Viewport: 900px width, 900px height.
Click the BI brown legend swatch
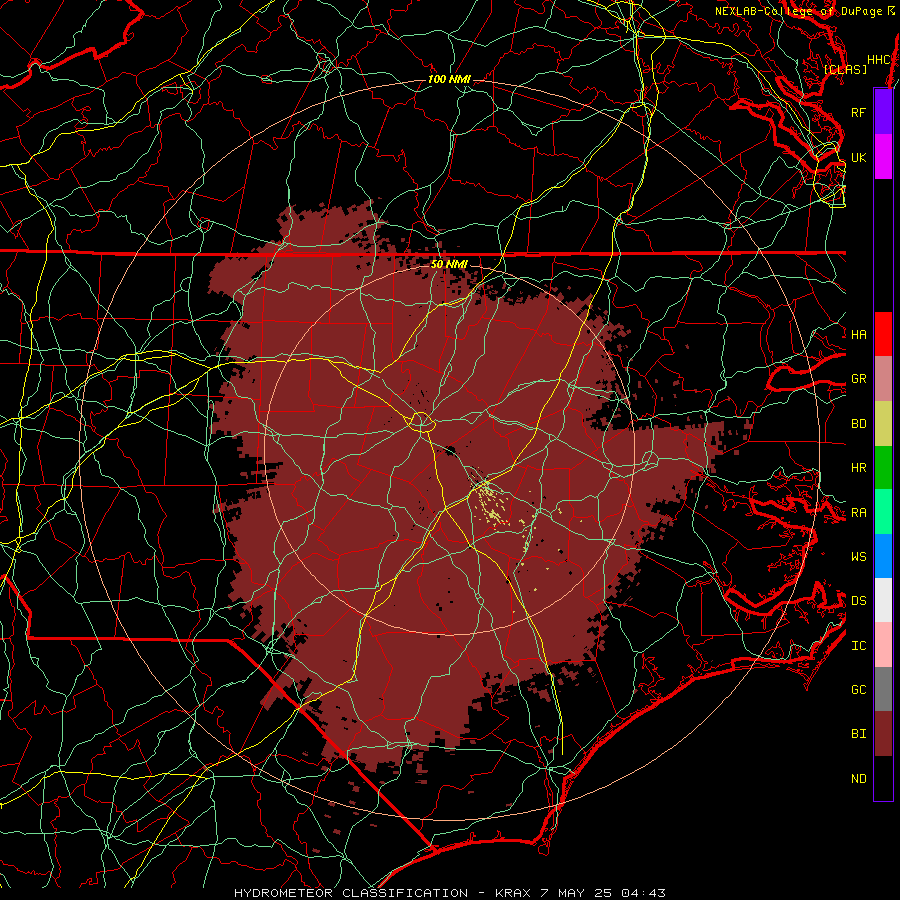pyautogui.click(x=883, y=734)
